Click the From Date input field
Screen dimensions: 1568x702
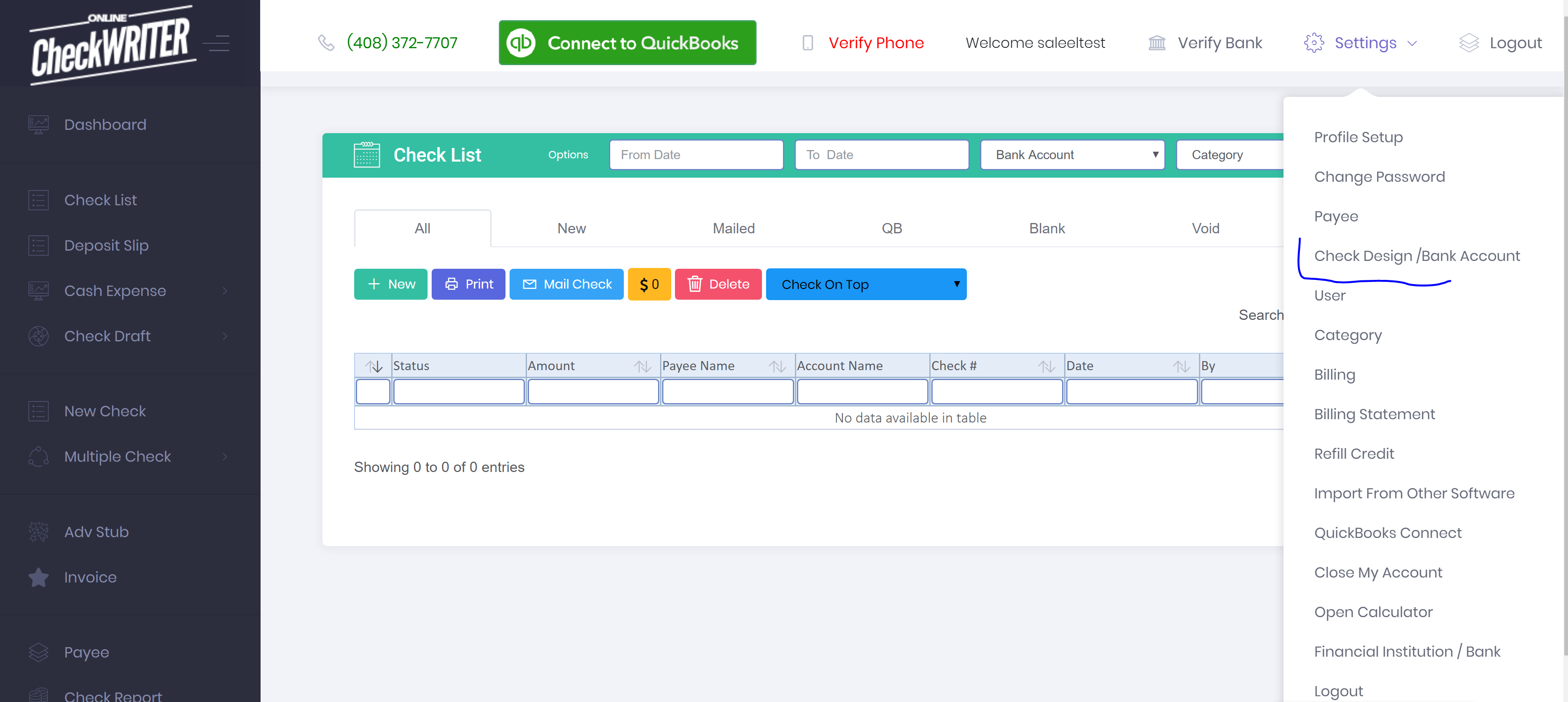pos(696,155)
